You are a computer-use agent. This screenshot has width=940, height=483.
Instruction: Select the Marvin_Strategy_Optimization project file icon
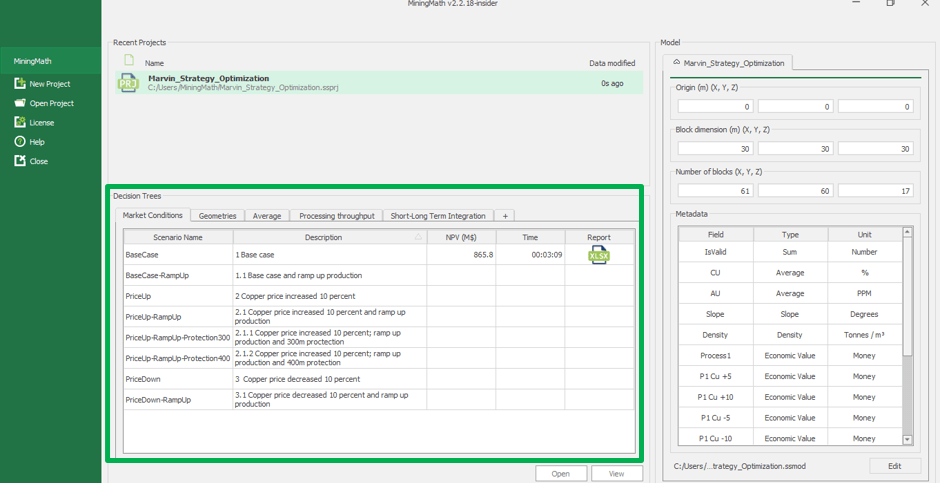coord(128,83)
